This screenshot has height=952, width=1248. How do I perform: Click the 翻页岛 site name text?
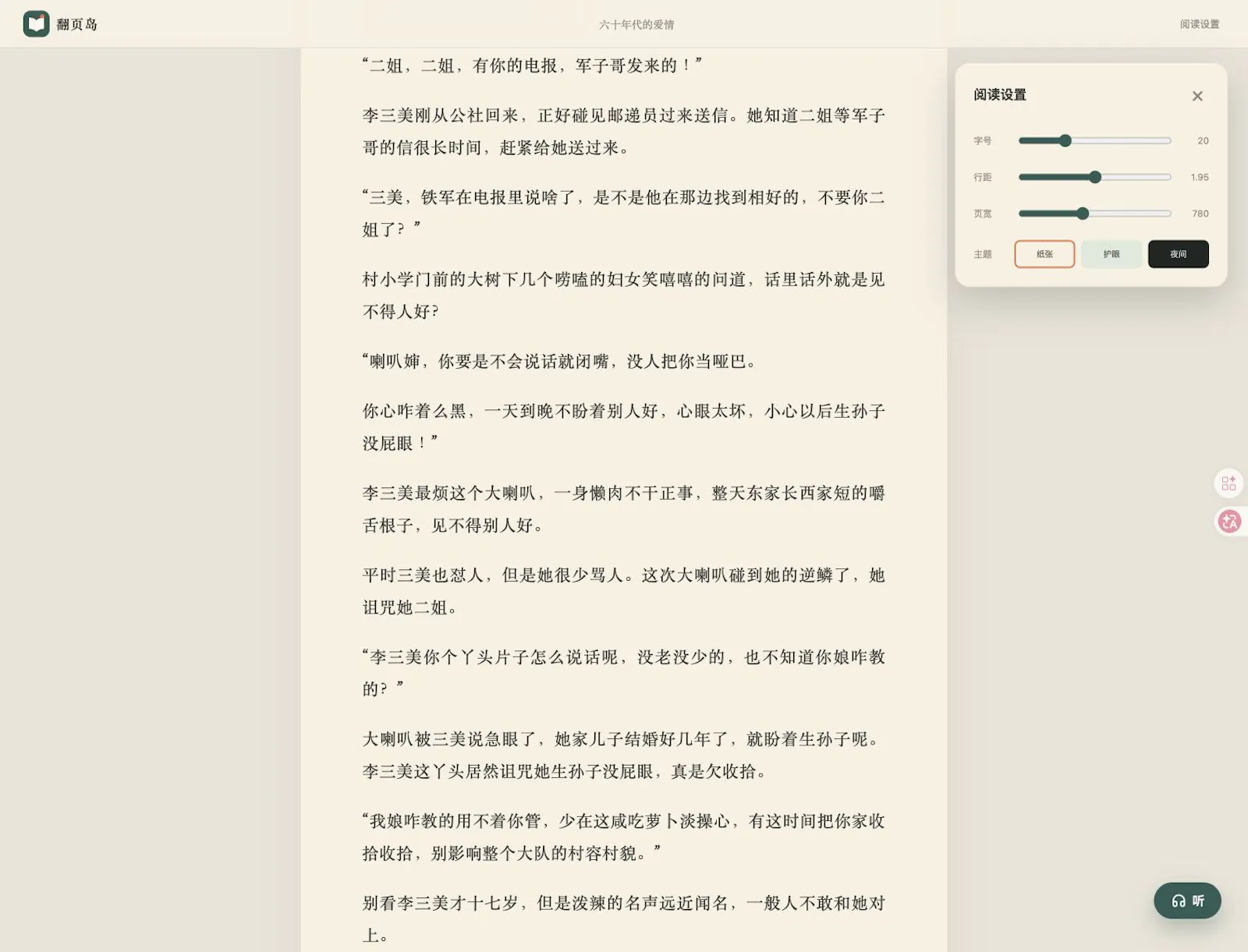(76, 24)
